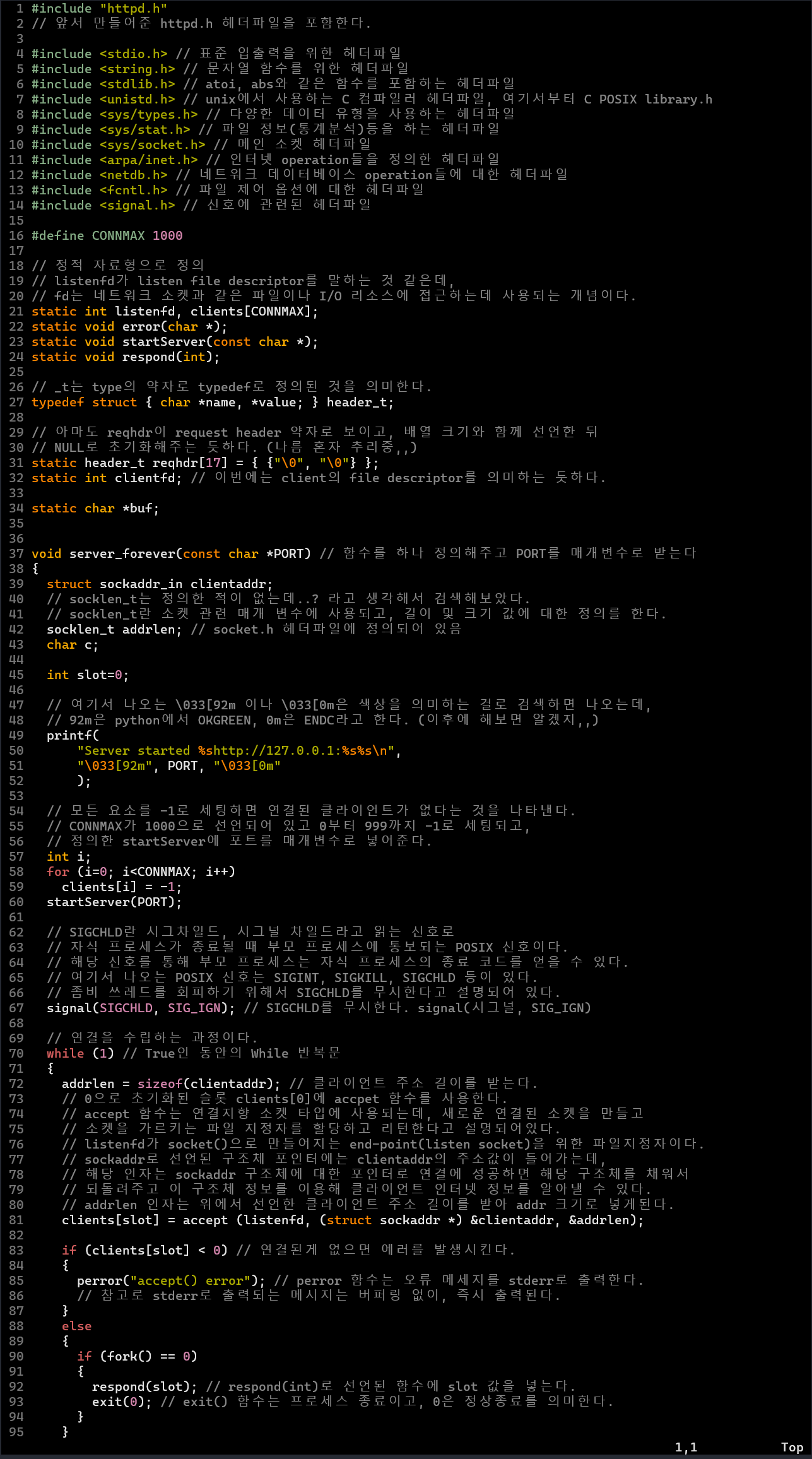The height and width of the screenshot is (1459, 812).
Task: Click the '1,1' cursor position indicator
Action: coord(686,1447)
